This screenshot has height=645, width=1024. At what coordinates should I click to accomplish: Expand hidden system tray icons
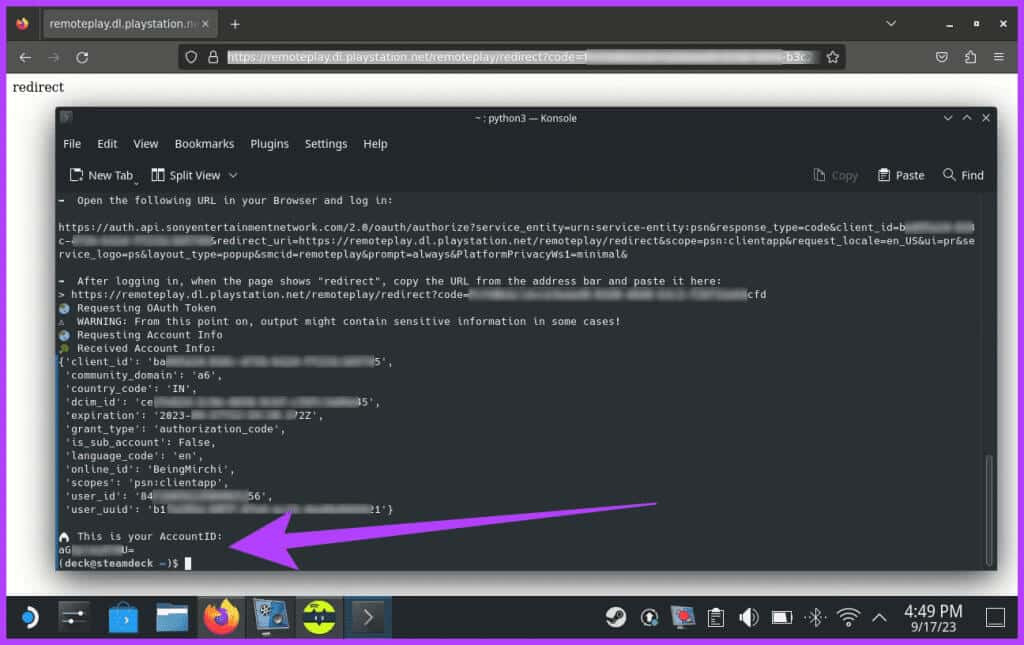click(879, 617)
